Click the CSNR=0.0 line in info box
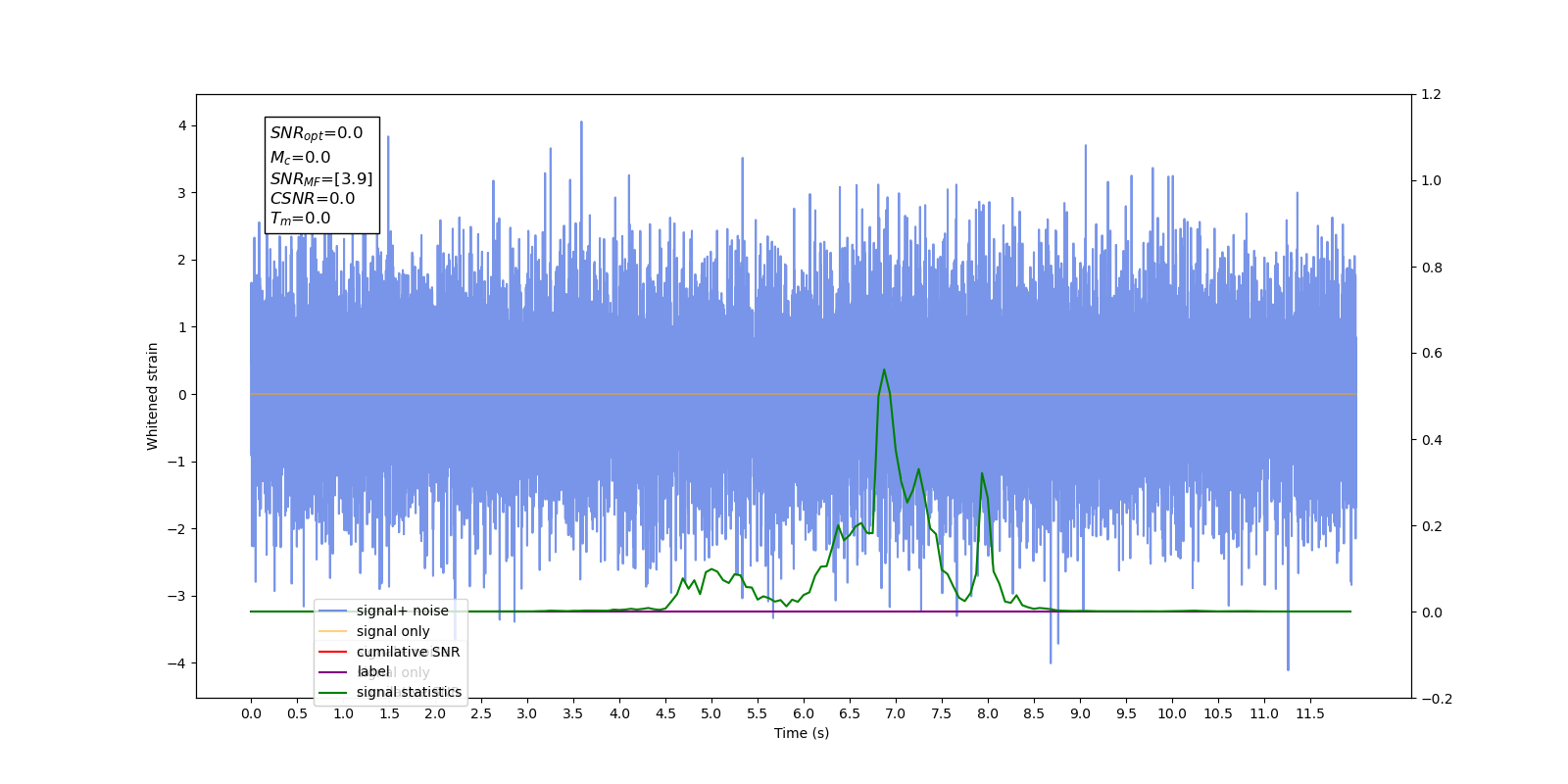 (313, 198)
